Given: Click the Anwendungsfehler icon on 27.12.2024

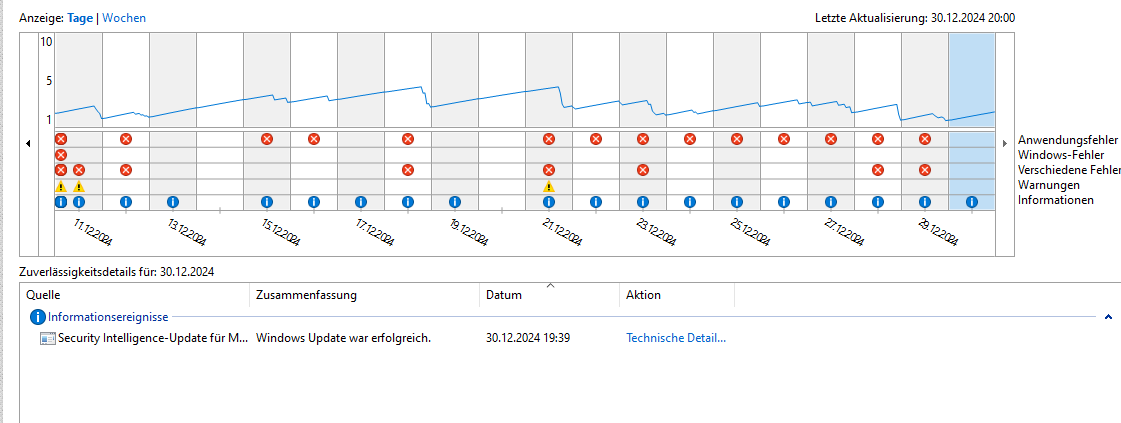Looking at the screenshot, I should point(831,139).
